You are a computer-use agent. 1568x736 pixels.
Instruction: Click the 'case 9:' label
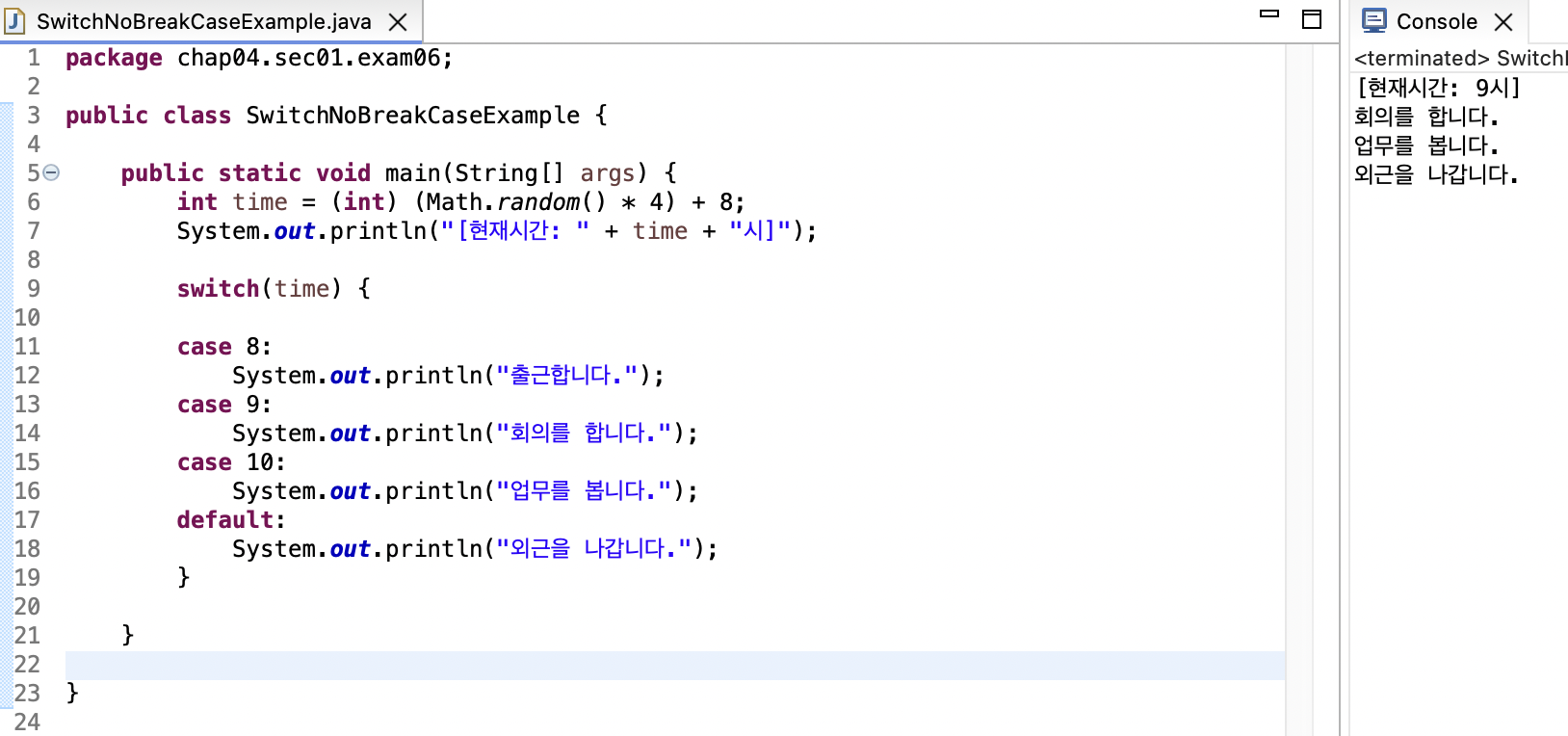(224, 405)
